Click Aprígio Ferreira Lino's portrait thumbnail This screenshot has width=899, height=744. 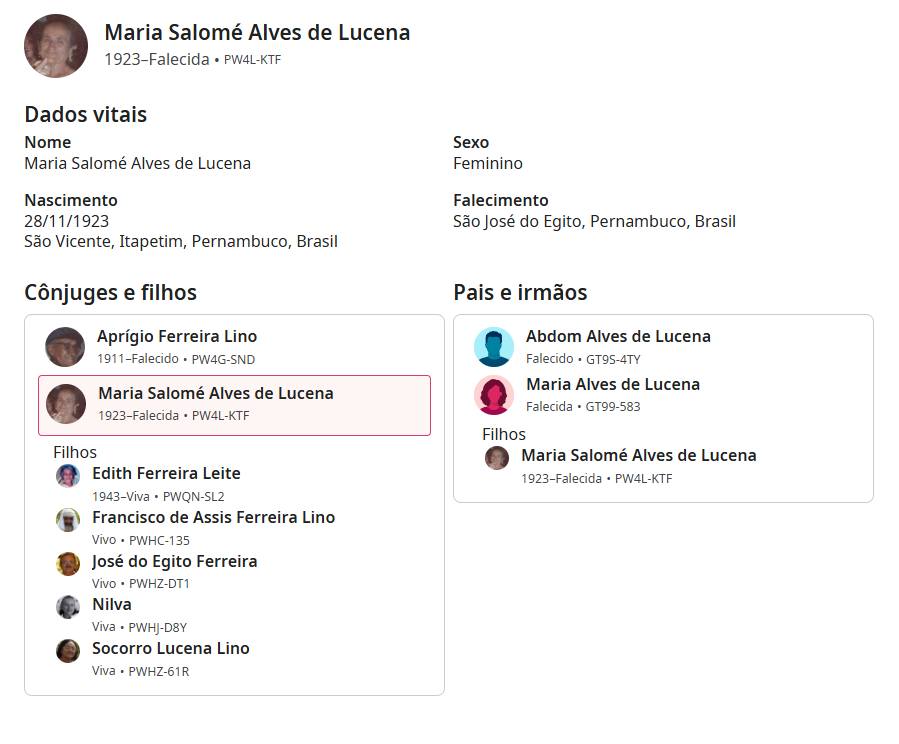[x=65, y=347]
